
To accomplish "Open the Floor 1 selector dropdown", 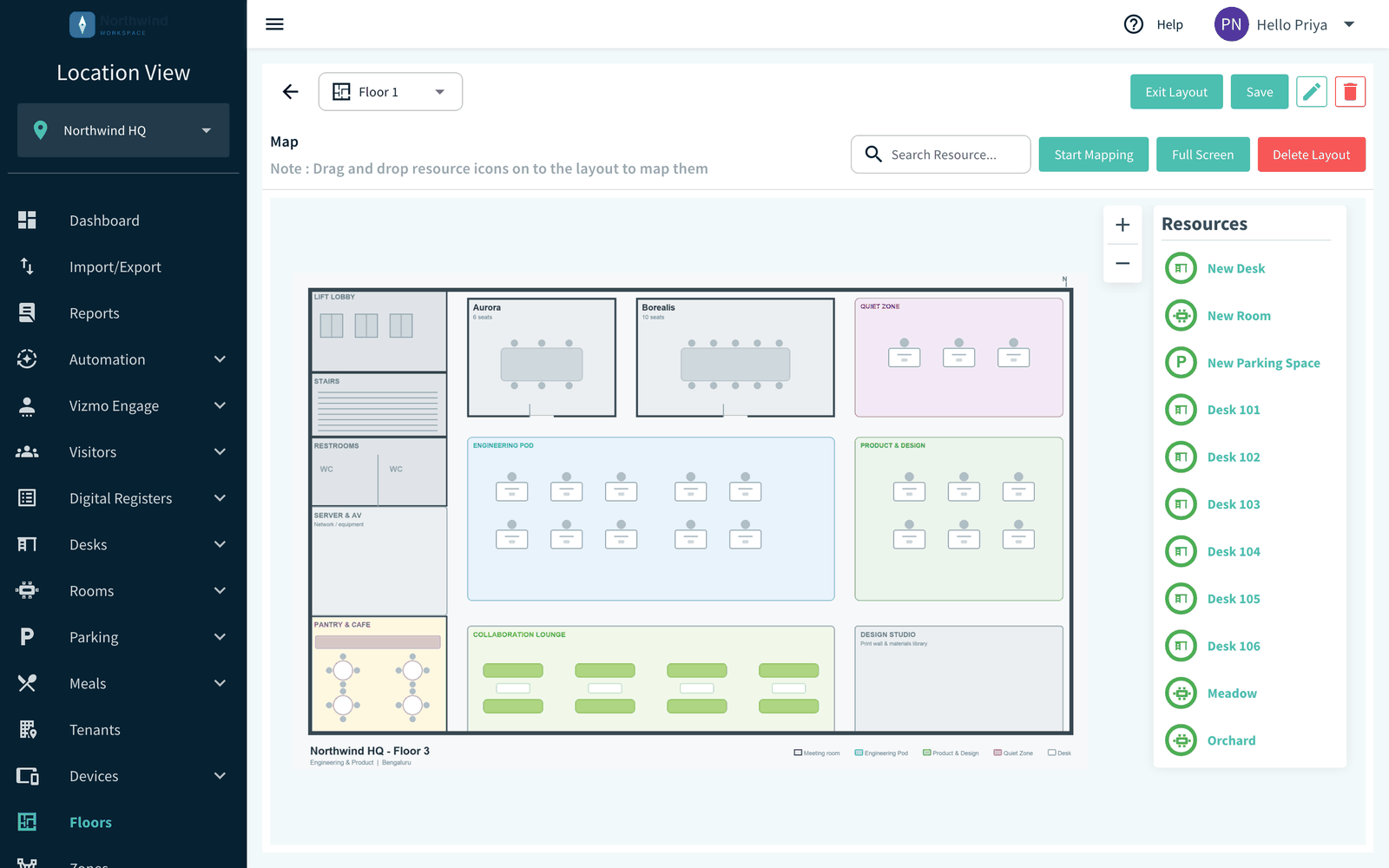I will (391, 91).
